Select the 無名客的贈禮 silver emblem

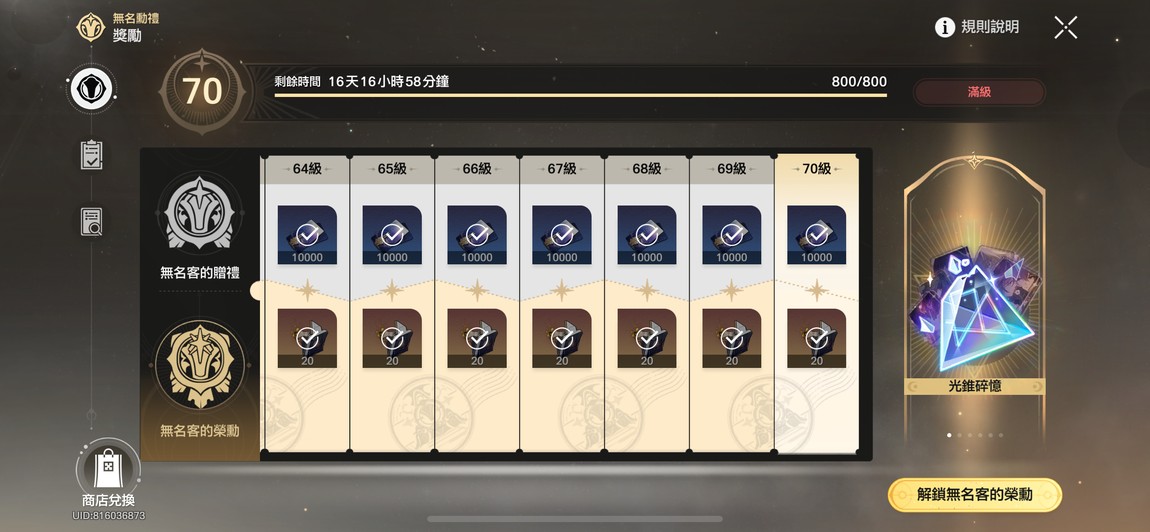pos(199,211)
